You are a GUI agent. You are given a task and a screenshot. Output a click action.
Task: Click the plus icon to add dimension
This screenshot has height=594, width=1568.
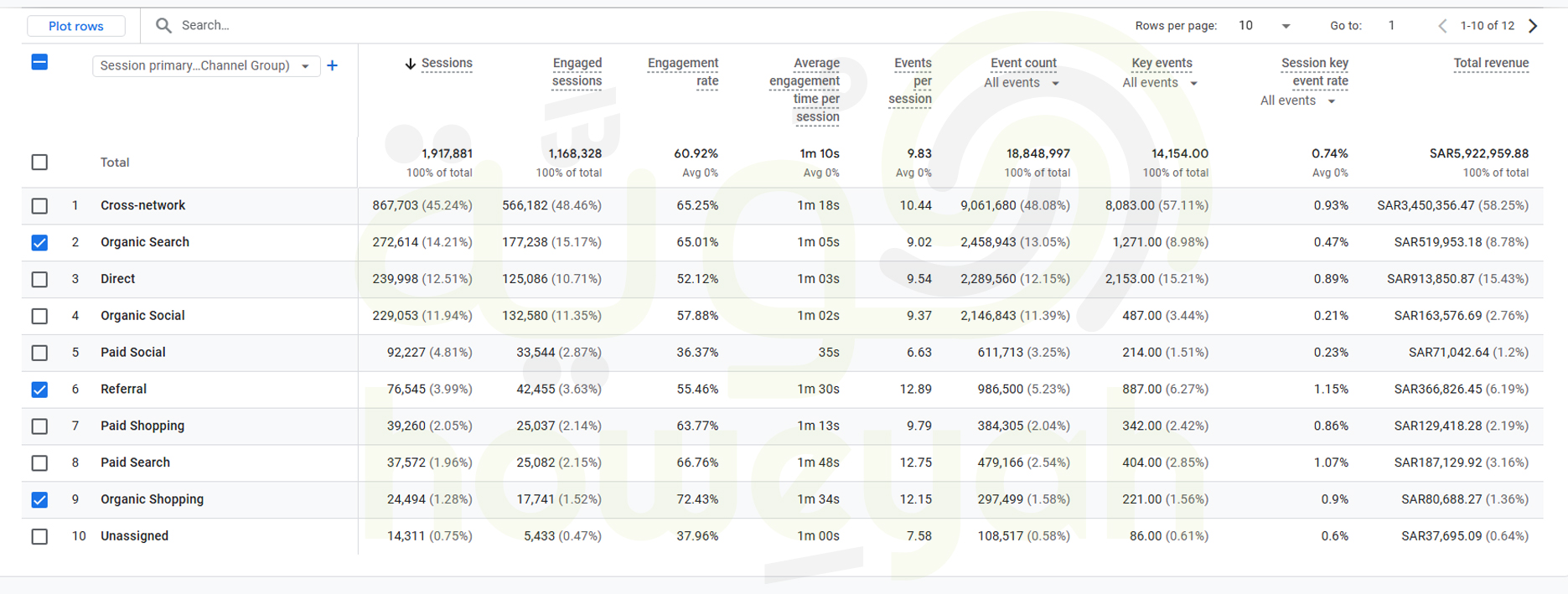[x=333, y=65]
